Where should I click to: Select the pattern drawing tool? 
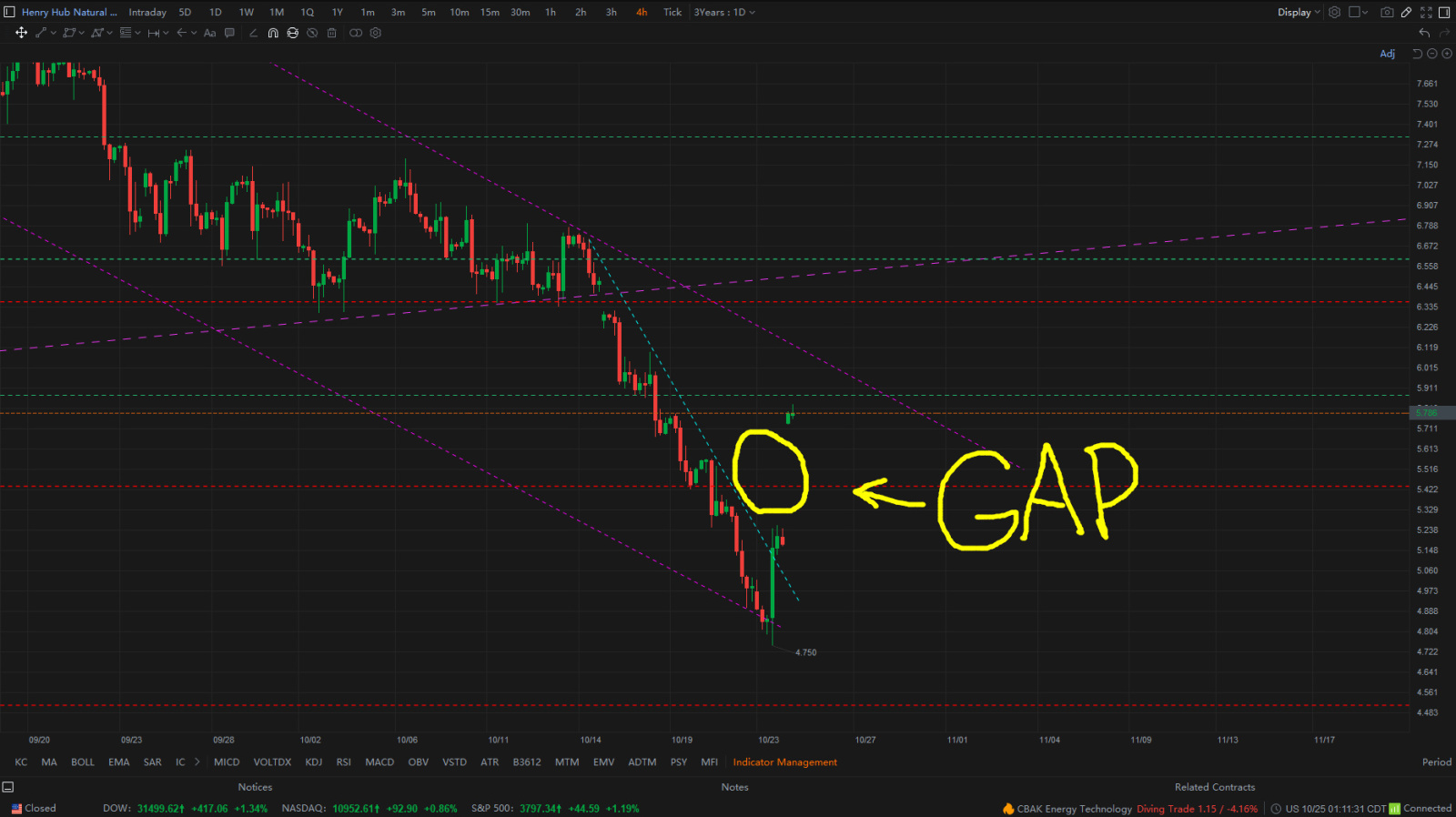[x=96, y=33]
